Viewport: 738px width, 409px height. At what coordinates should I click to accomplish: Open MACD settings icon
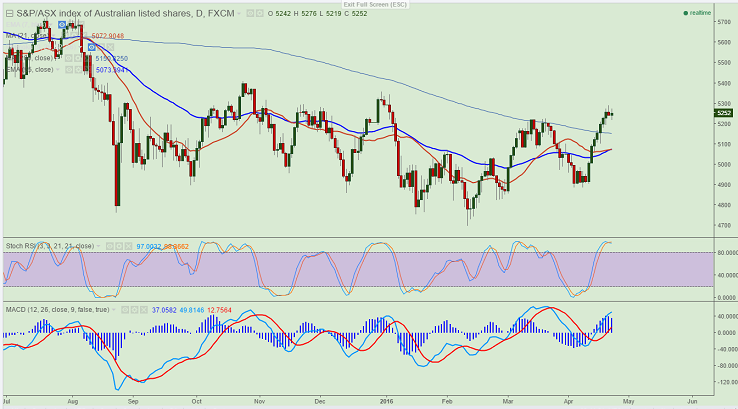tap(134, 310)
